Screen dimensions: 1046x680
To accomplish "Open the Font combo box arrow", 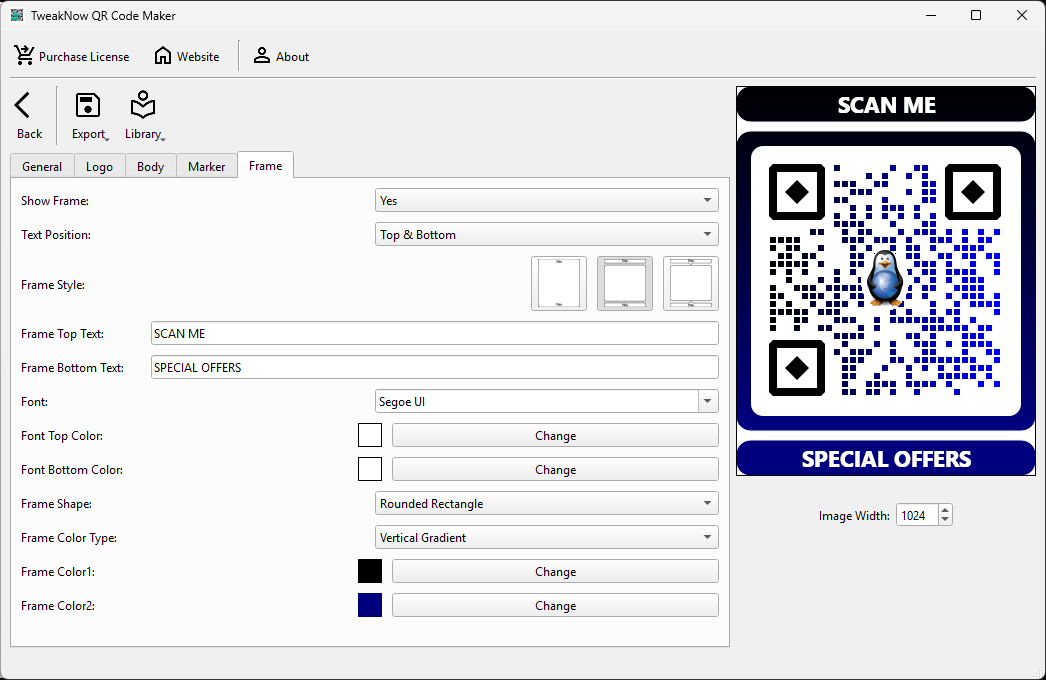I will click(708, 401).
